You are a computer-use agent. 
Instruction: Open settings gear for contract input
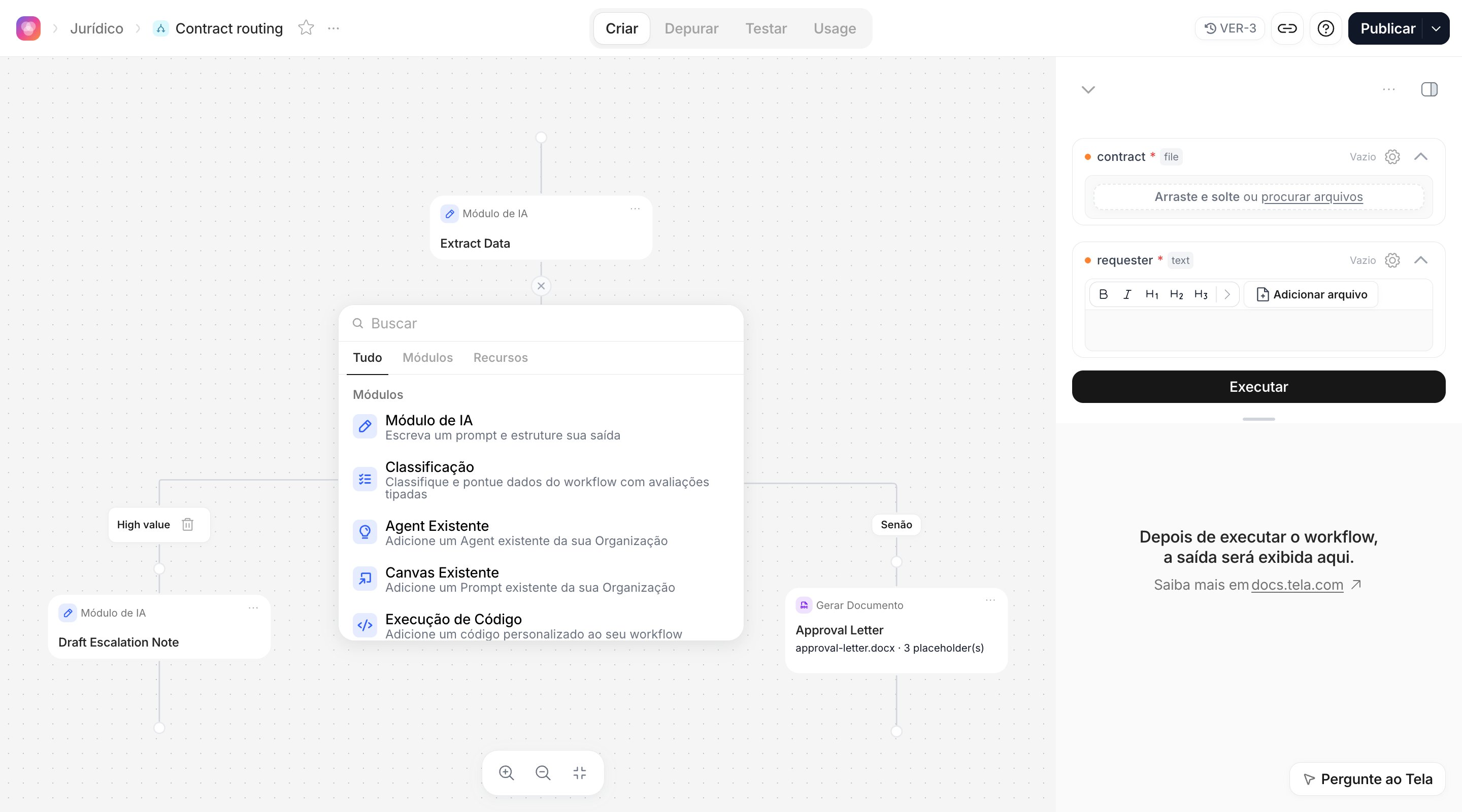1392,157
